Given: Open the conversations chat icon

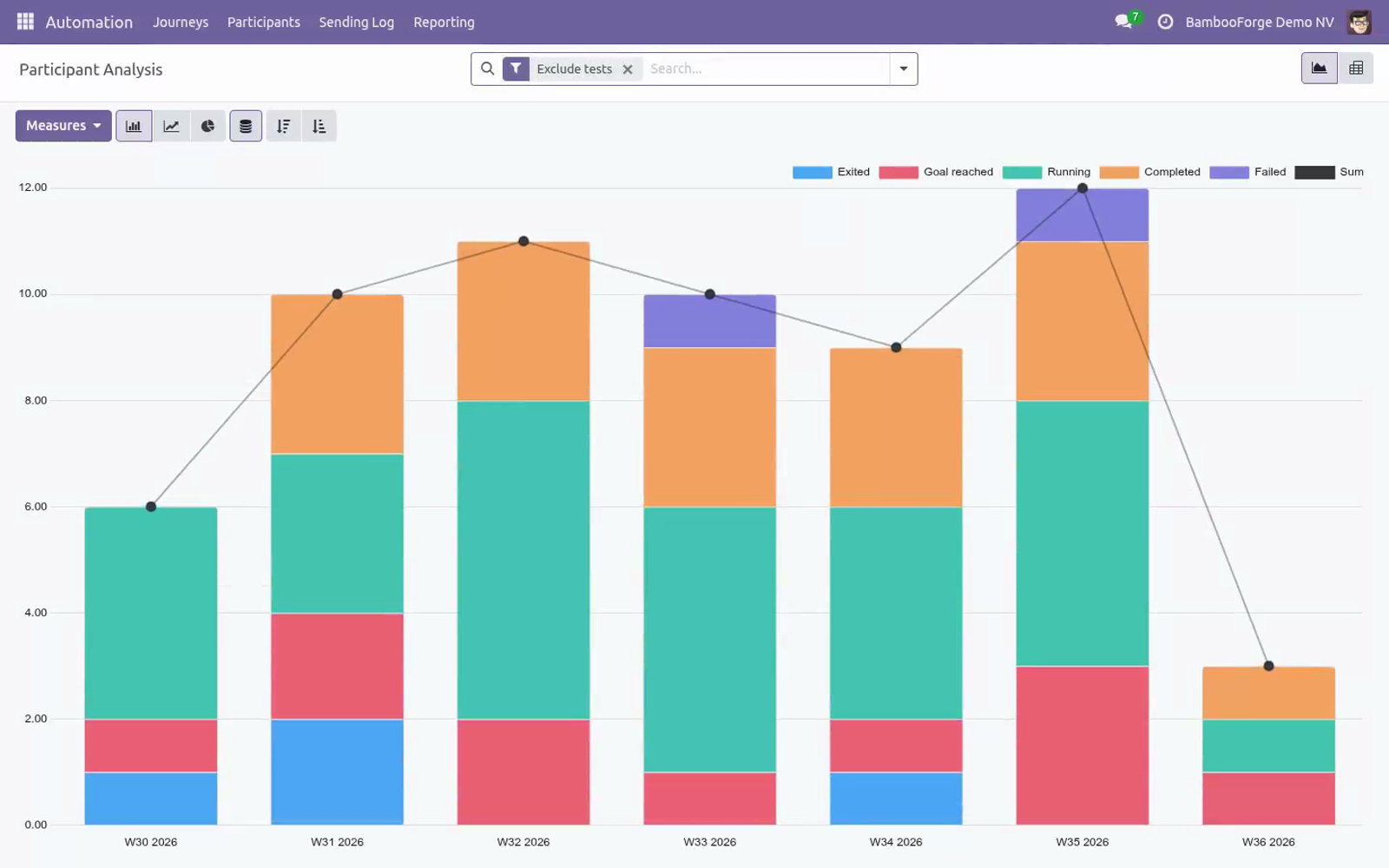Looking at the screenshot, I should (1124, 22).
